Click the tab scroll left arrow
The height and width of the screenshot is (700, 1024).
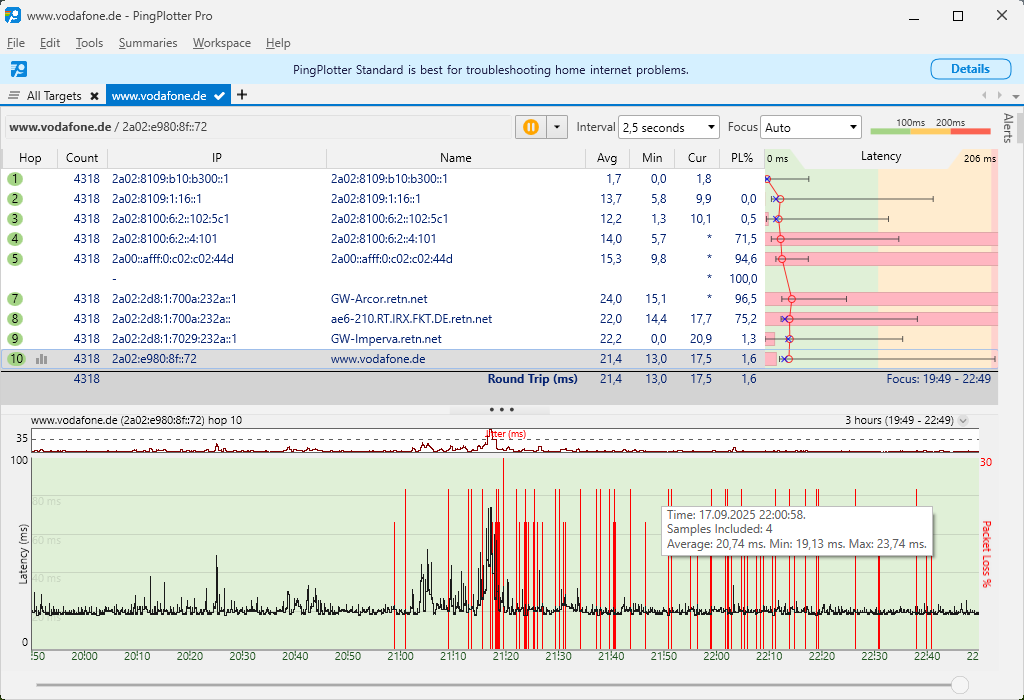[x=985, y=95]
